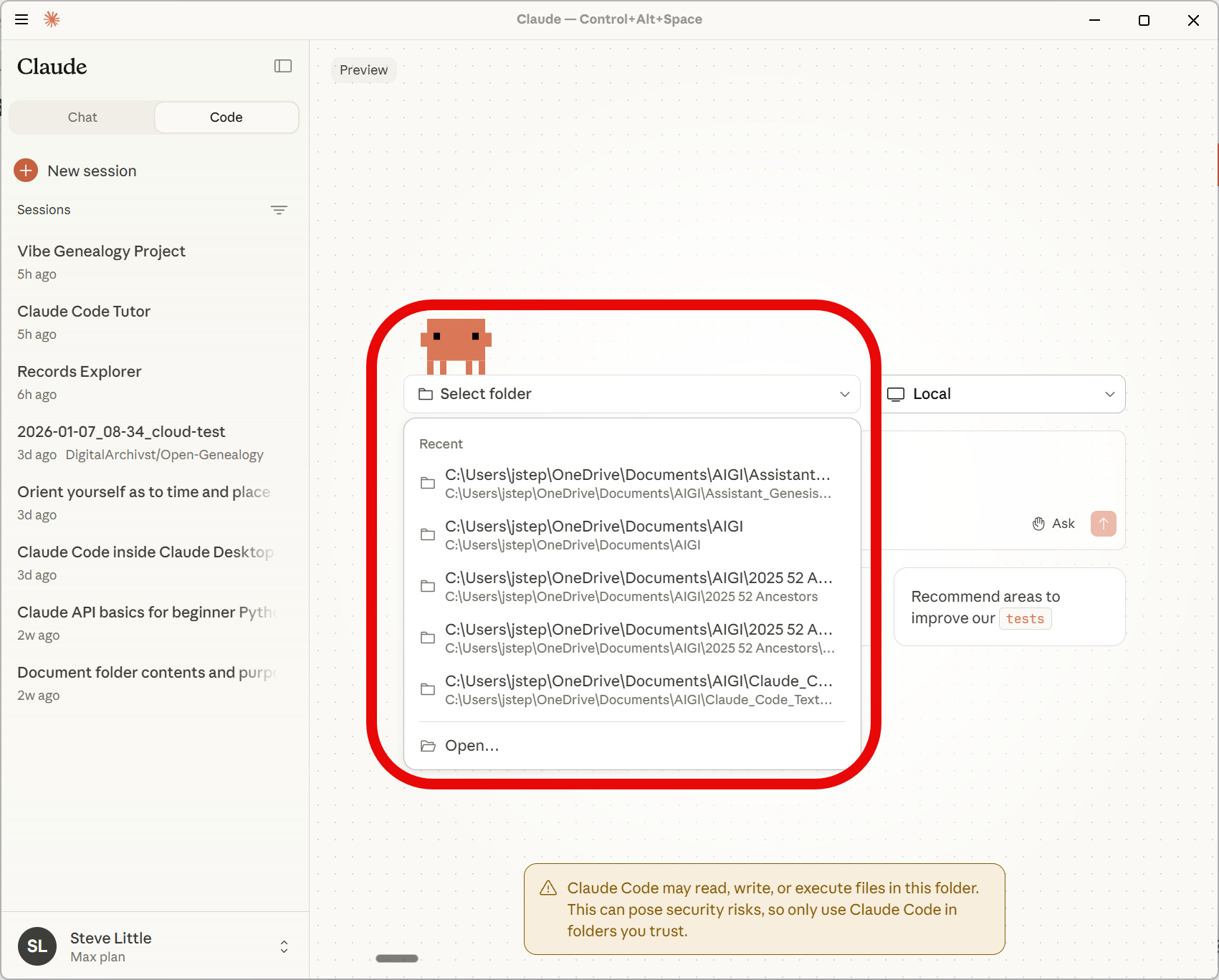Click the open-folder icon beside Open...
Viewport: 1219px width, 980px height.
(x=428, y=746)
